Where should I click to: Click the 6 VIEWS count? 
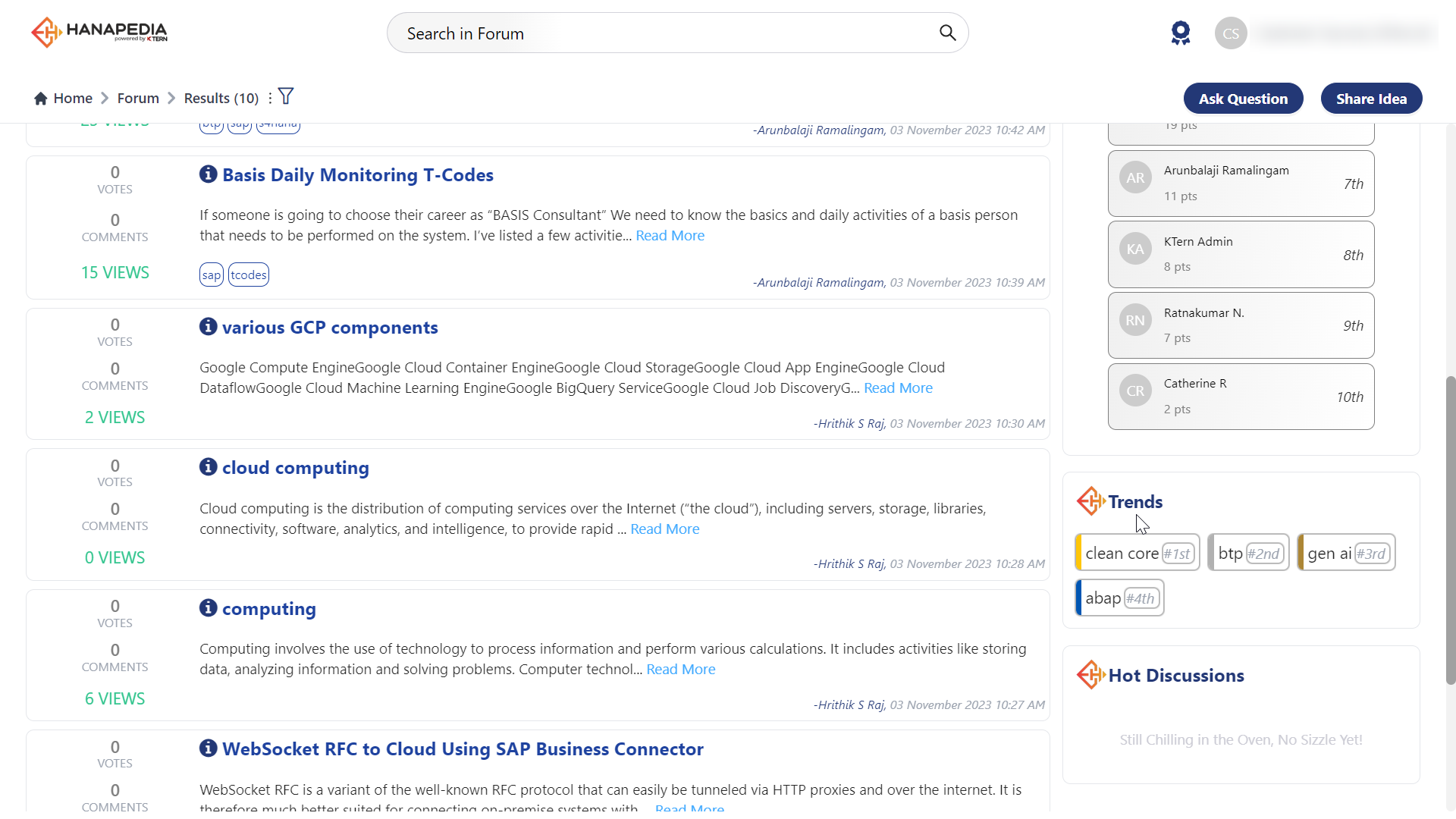tap(115, 699)
